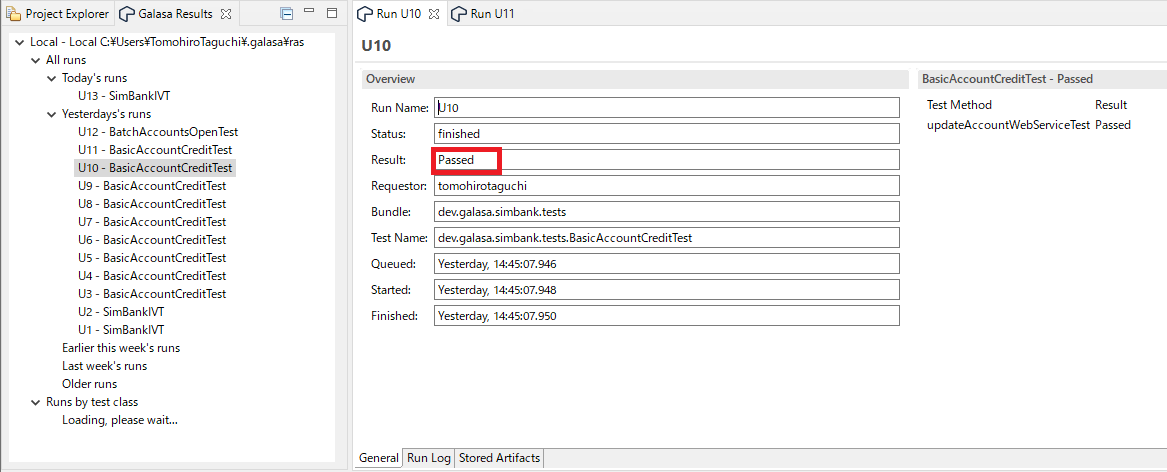
Task: Select U11 - BasicAccountCreditTest run
Action: (155, 150)
